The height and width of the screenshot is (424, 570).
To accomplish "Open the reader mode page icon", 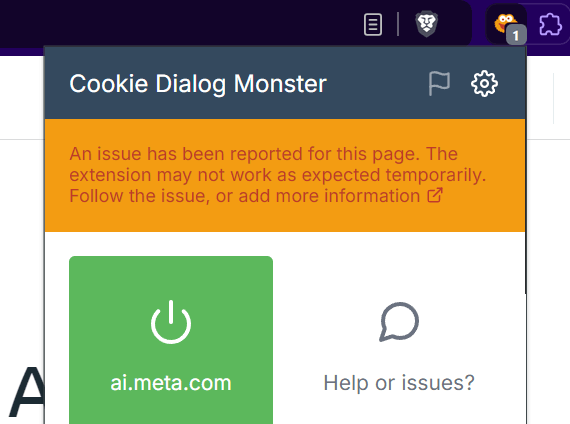I will coord(373,25).
